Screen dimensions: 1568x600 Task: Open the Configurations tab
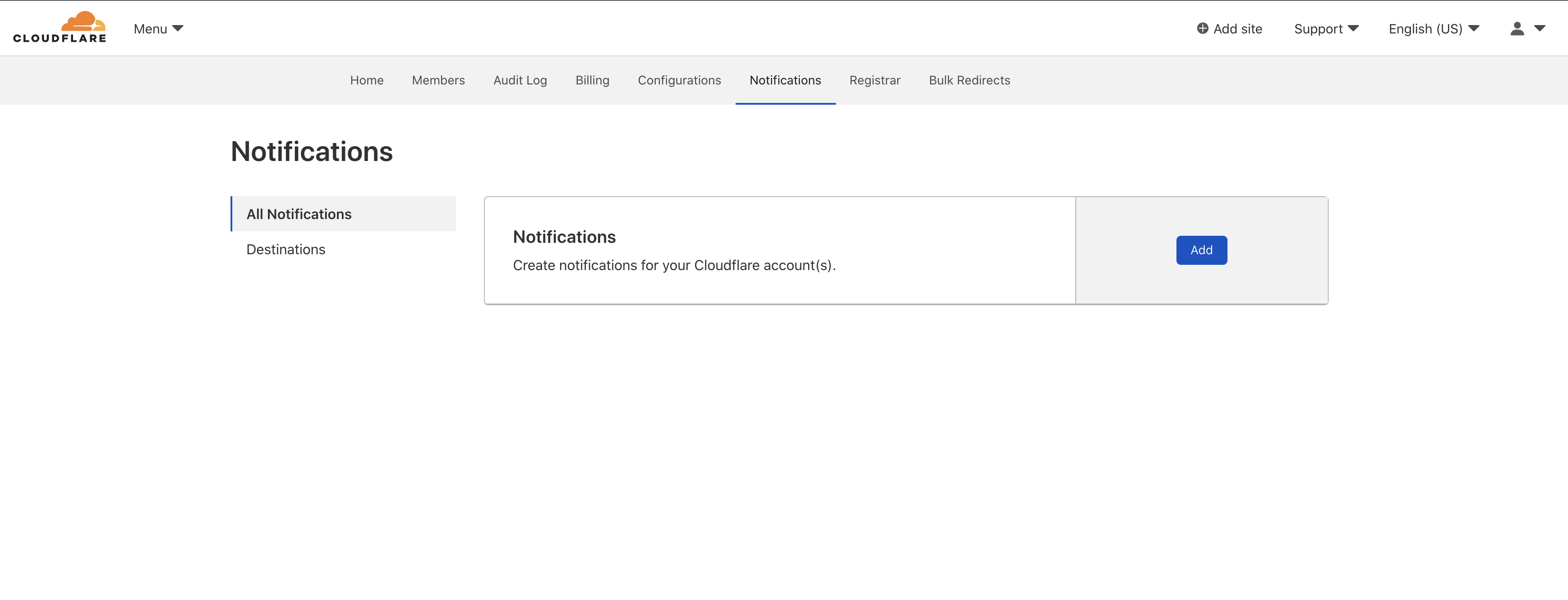[679, 80]
